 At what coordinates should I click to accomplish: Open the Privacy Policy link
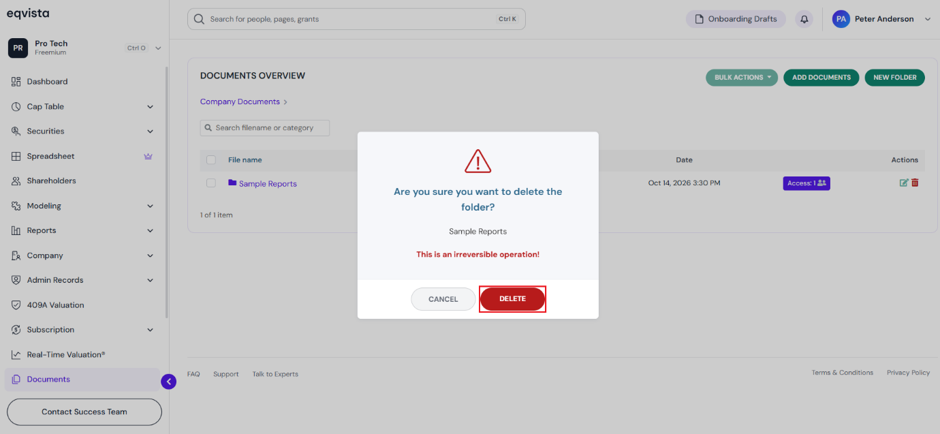908,373
